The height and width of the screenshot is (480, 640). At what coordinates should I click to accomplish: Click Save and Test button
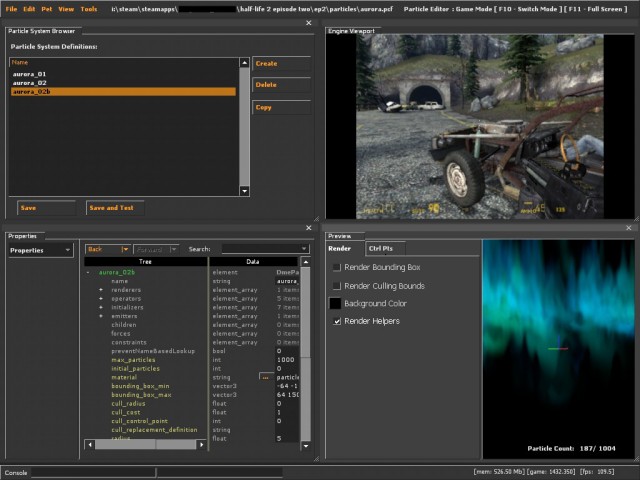115,208
